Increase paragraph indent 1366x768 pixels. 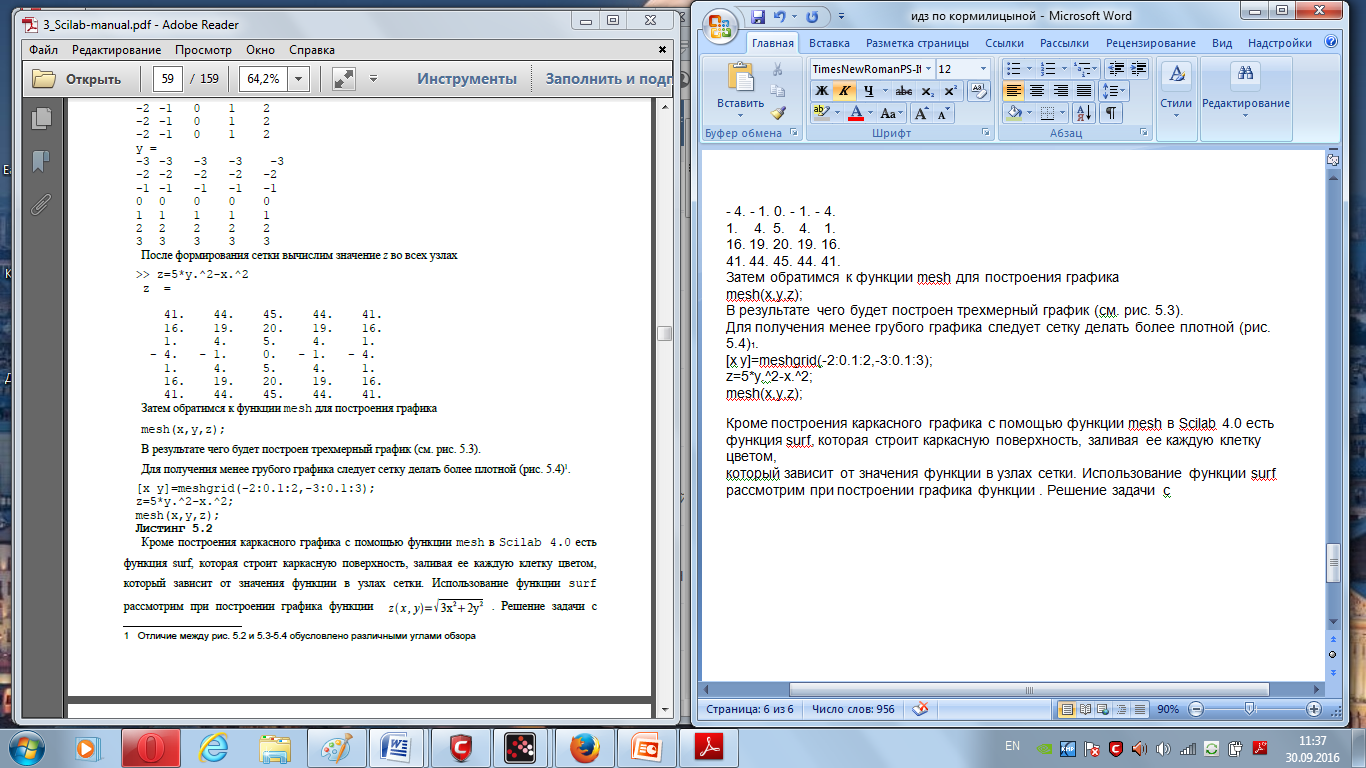tap(1138, 69)
